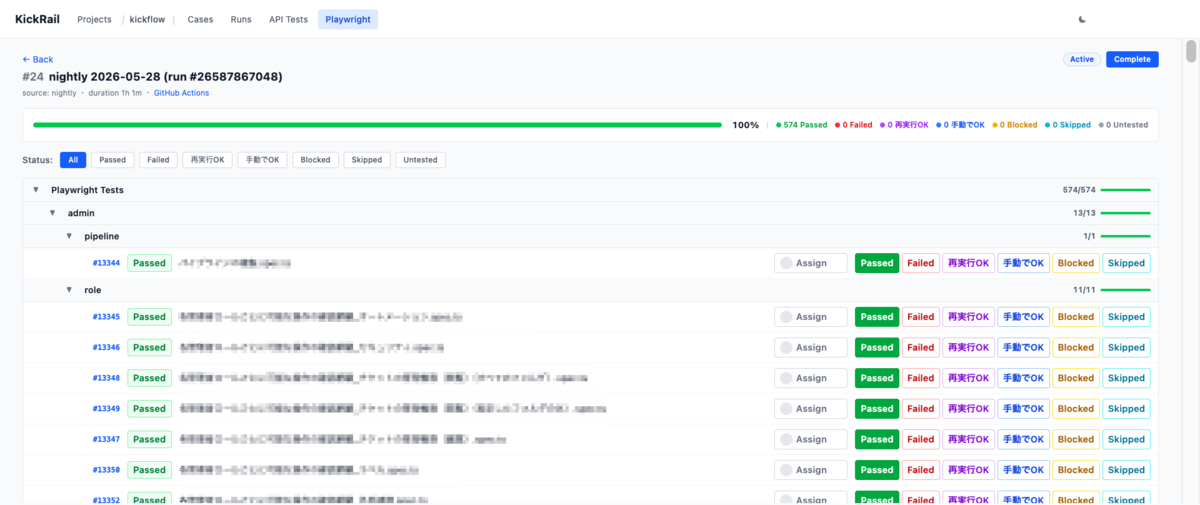Click Passed status badge of #13347

(x=149, y=439)
